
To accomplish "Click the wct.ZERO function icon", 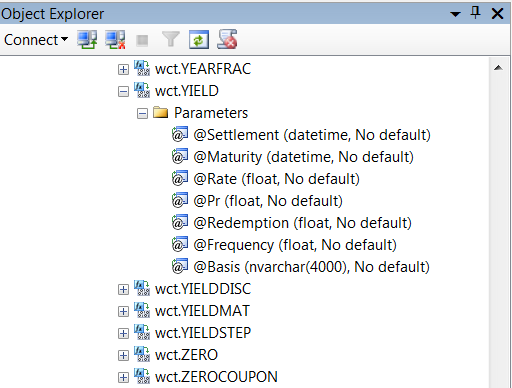I will [142, 354].
